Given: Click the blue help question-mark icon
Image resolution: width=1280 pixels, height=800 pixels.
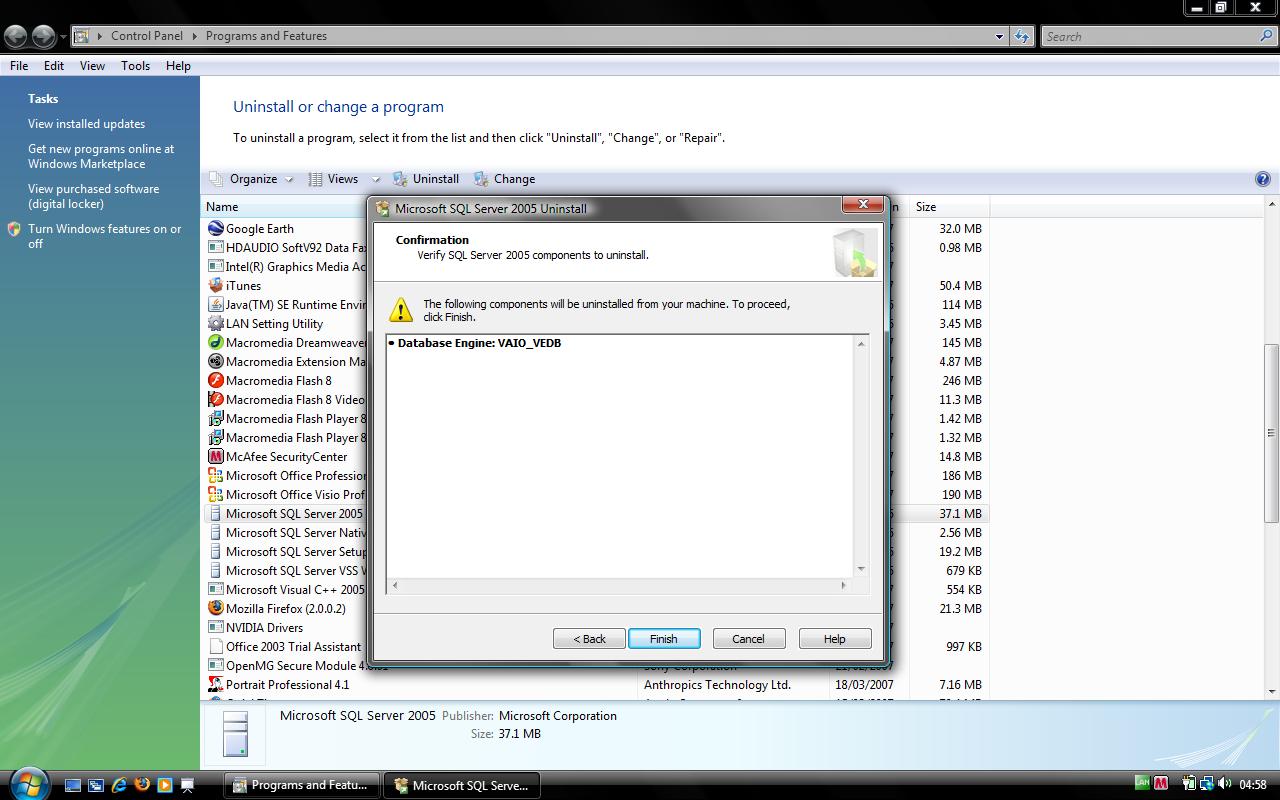Looking at the screenshot, I should (x=1262, y=179).
